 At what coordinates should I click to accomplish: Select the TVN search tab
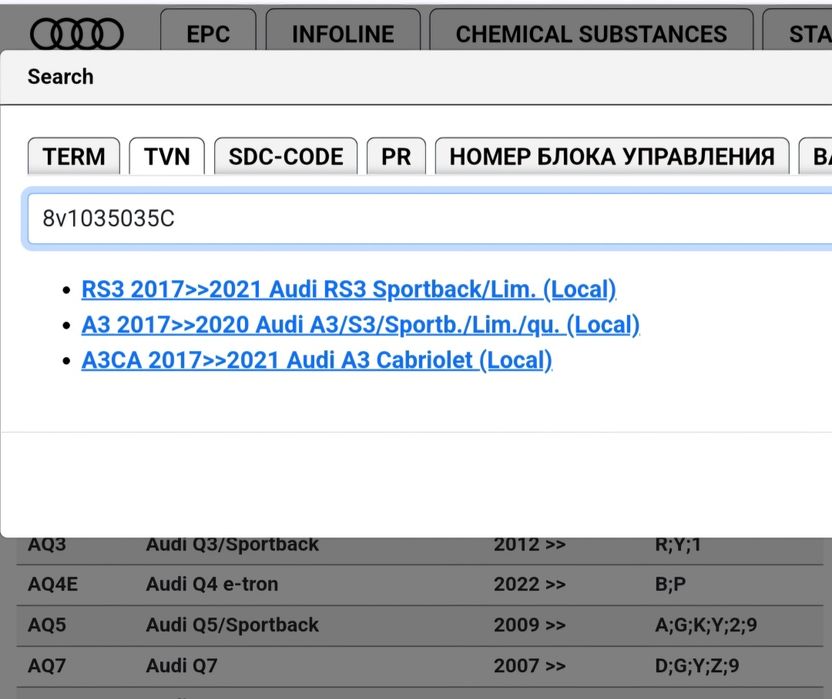[167, 157]
